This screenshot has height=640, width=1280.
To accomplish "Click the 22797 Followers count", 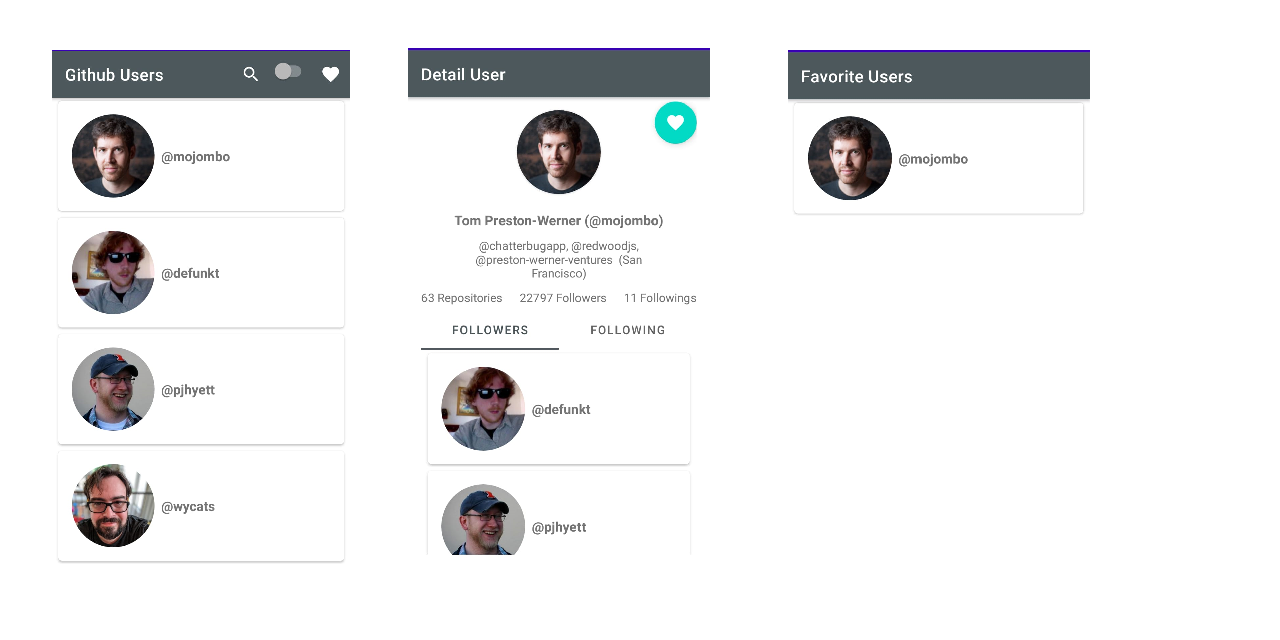I will pyautogui.click(x=563, y=297).
